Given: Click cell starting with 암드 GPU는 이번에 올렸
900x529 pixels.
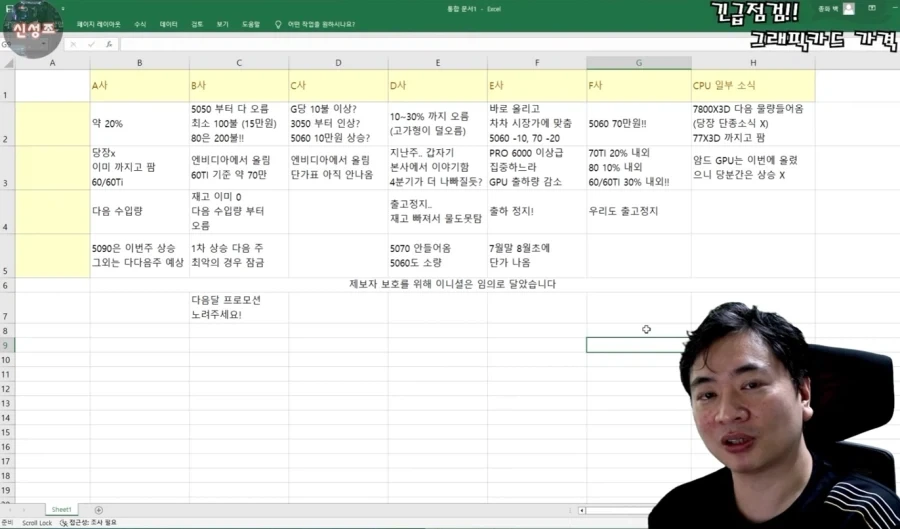Looking at the screenshot, I should tap(753, 168).
